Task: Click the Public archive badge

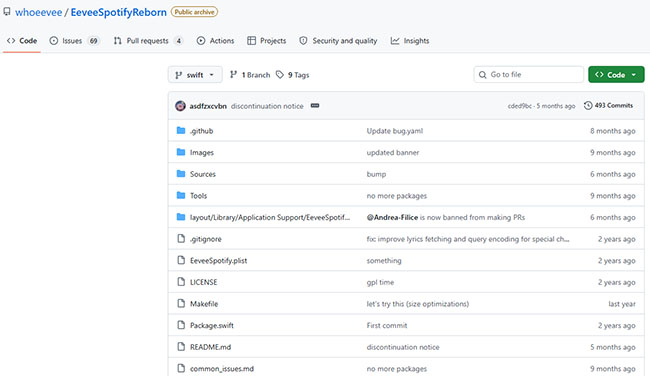Action: coord(194,12)
